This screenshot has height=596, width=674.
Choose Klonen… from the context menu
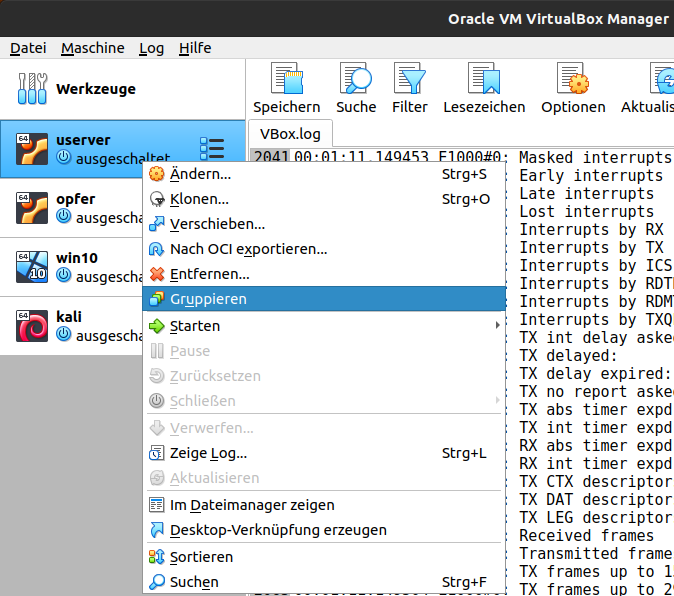(x=324, y=199)
